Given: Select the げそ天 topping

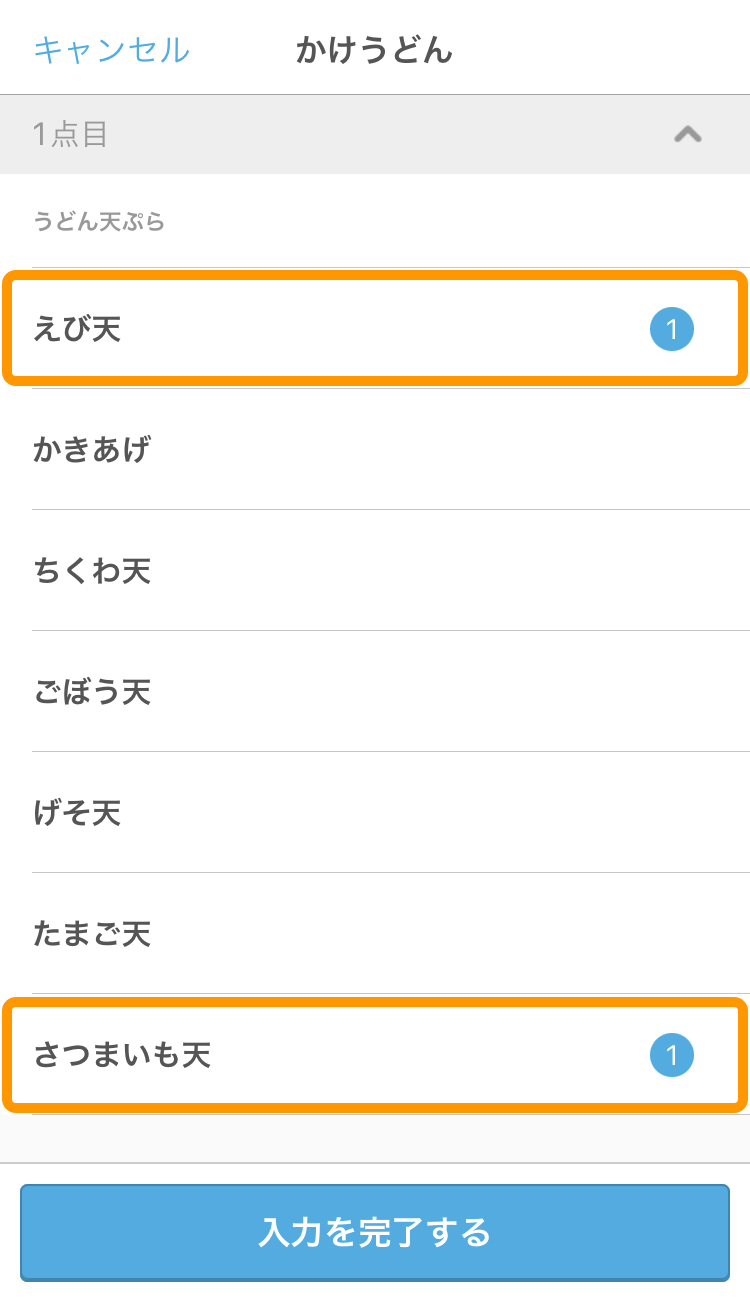Looking at the screenshot, I should 375,813.
